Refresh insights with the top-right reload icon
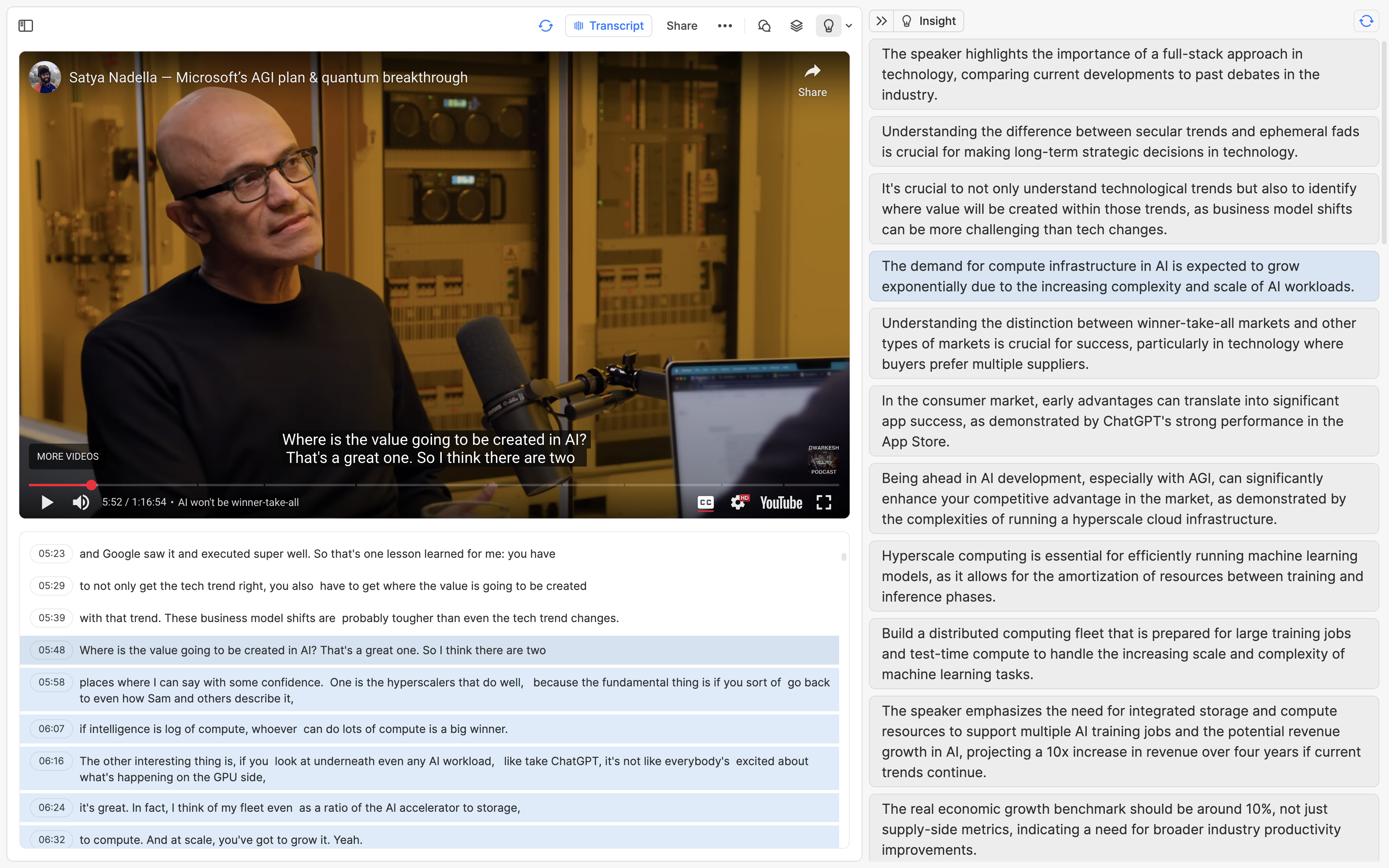The width and height of the screenshot is (1389, 868). click(x=1366, y=21)
